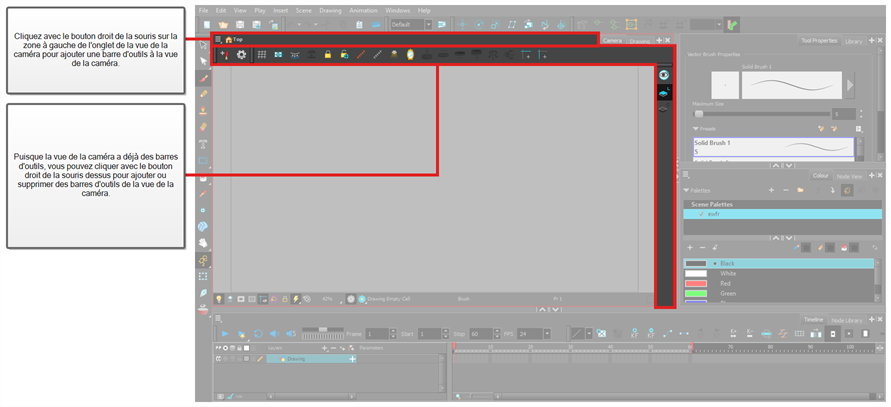
Task: Open the Animation menu
Action: (363, 10)
